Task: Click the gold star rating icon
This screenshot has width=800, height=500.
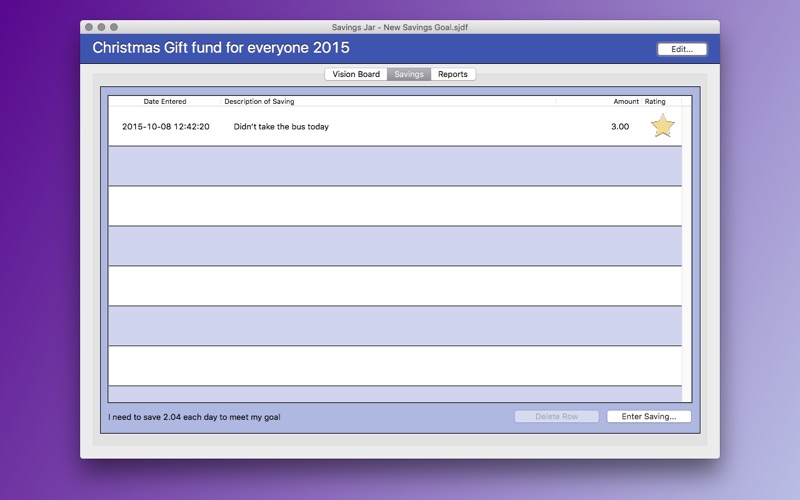Action: [663, 126]
